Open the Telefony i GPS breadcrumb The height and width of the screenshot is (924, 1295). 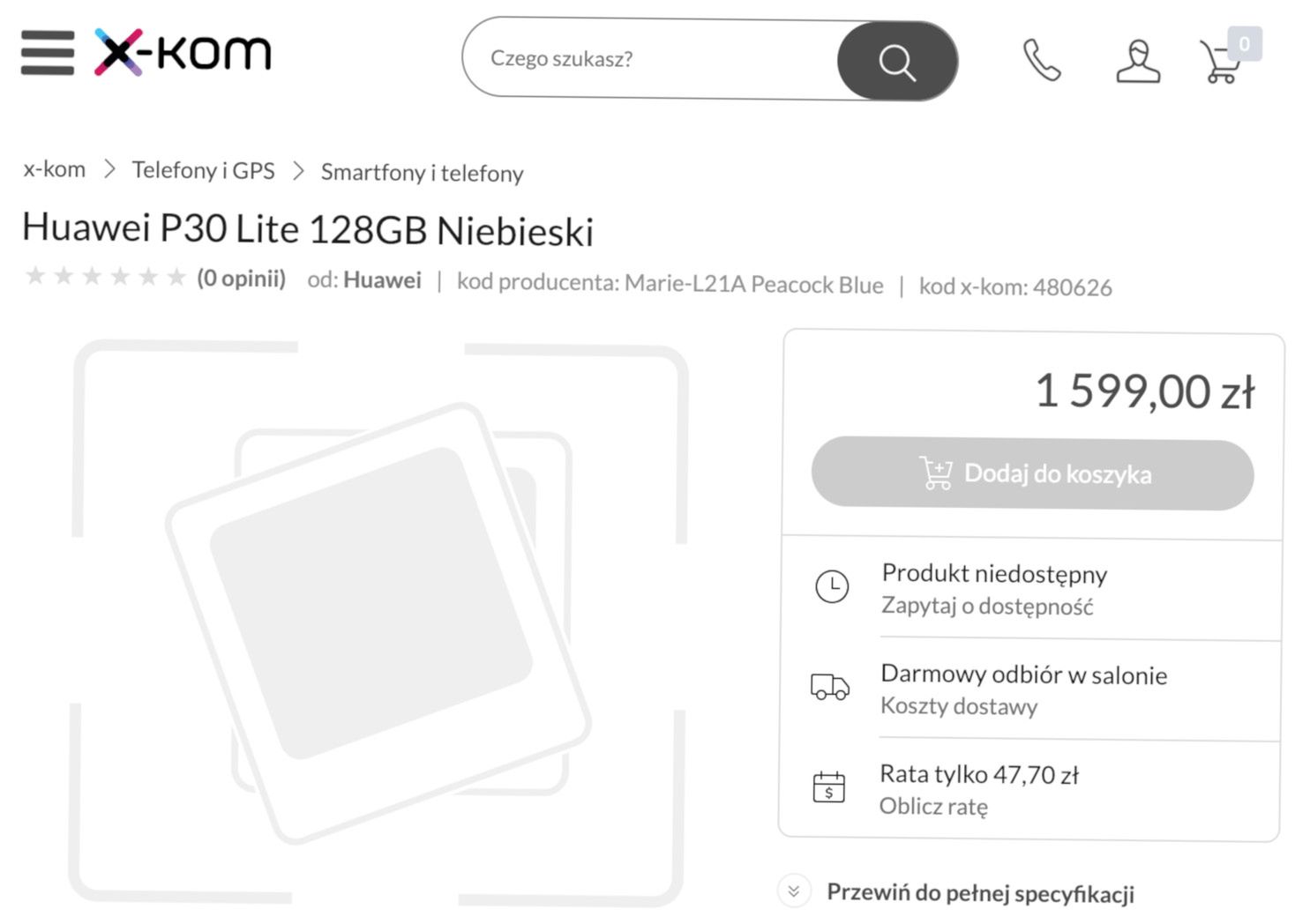203,170
